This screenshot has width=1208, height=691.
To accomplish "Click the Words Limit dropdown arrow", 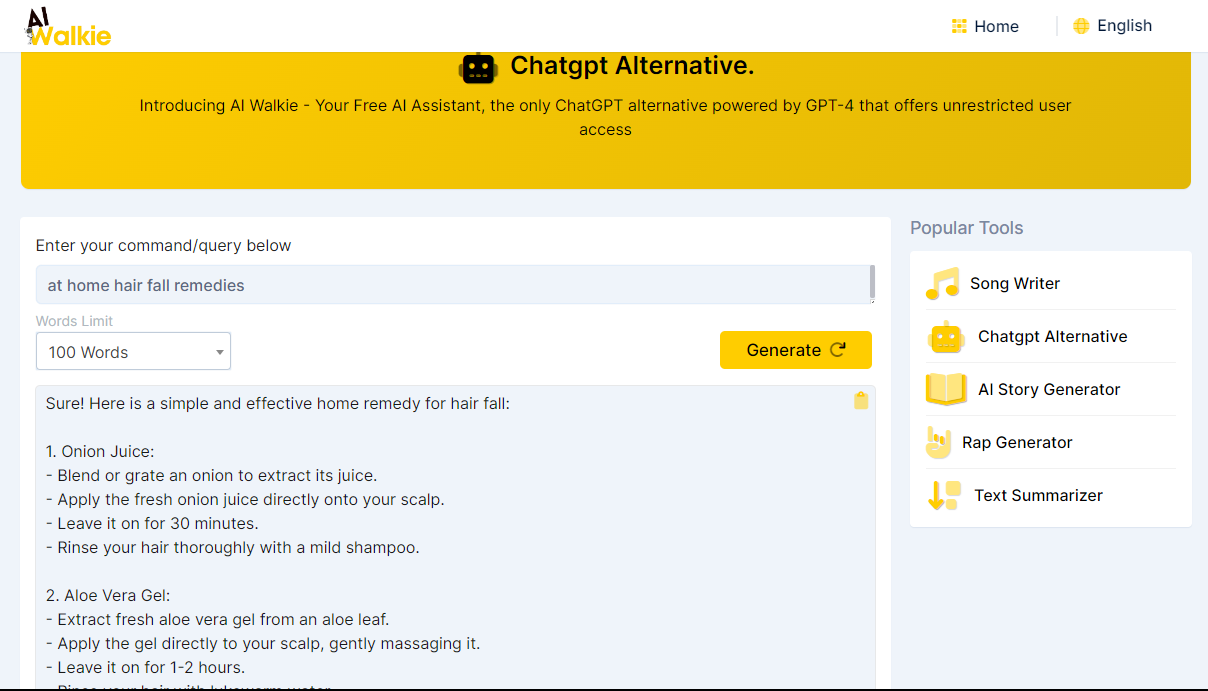I will coord(219,352).
